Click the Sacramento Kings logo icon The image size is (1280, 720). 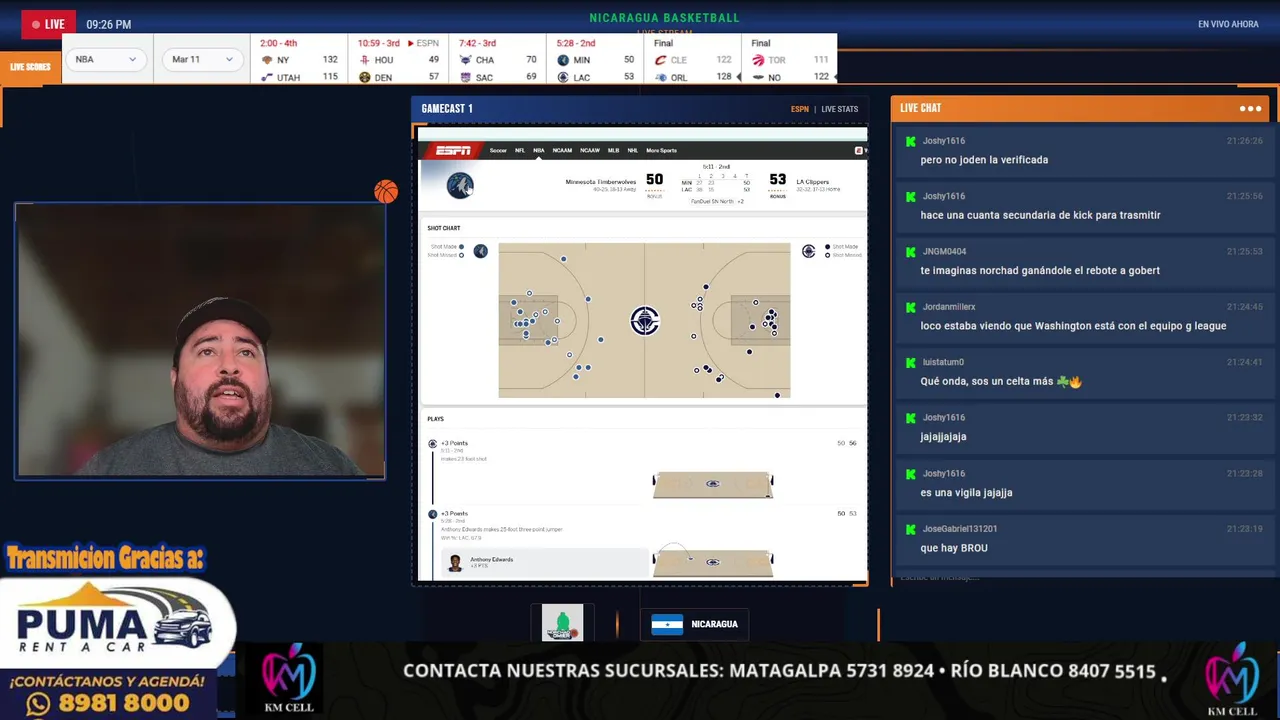point(465,77)
